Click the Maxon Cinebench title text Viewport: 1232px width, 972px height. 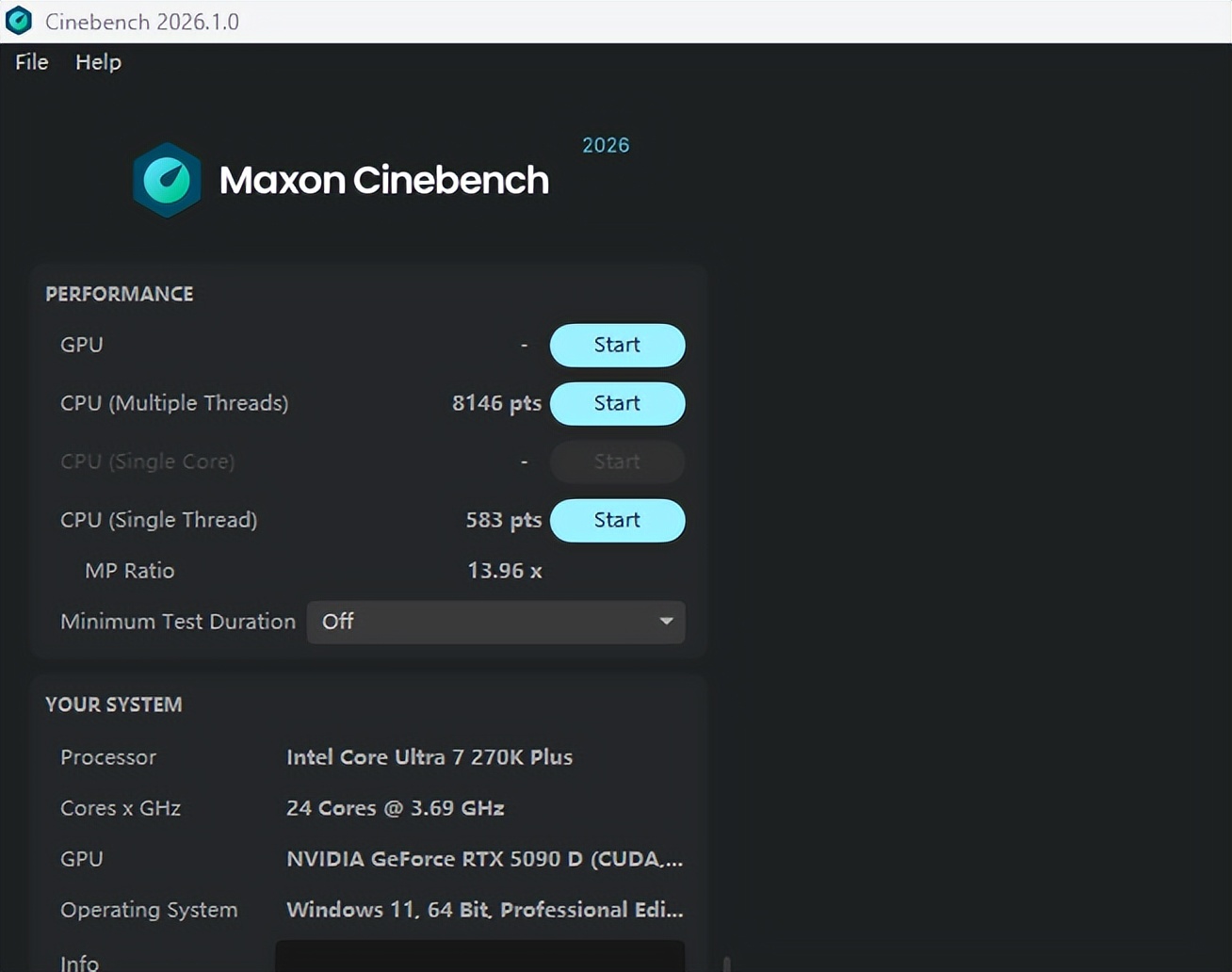point(383,180)
